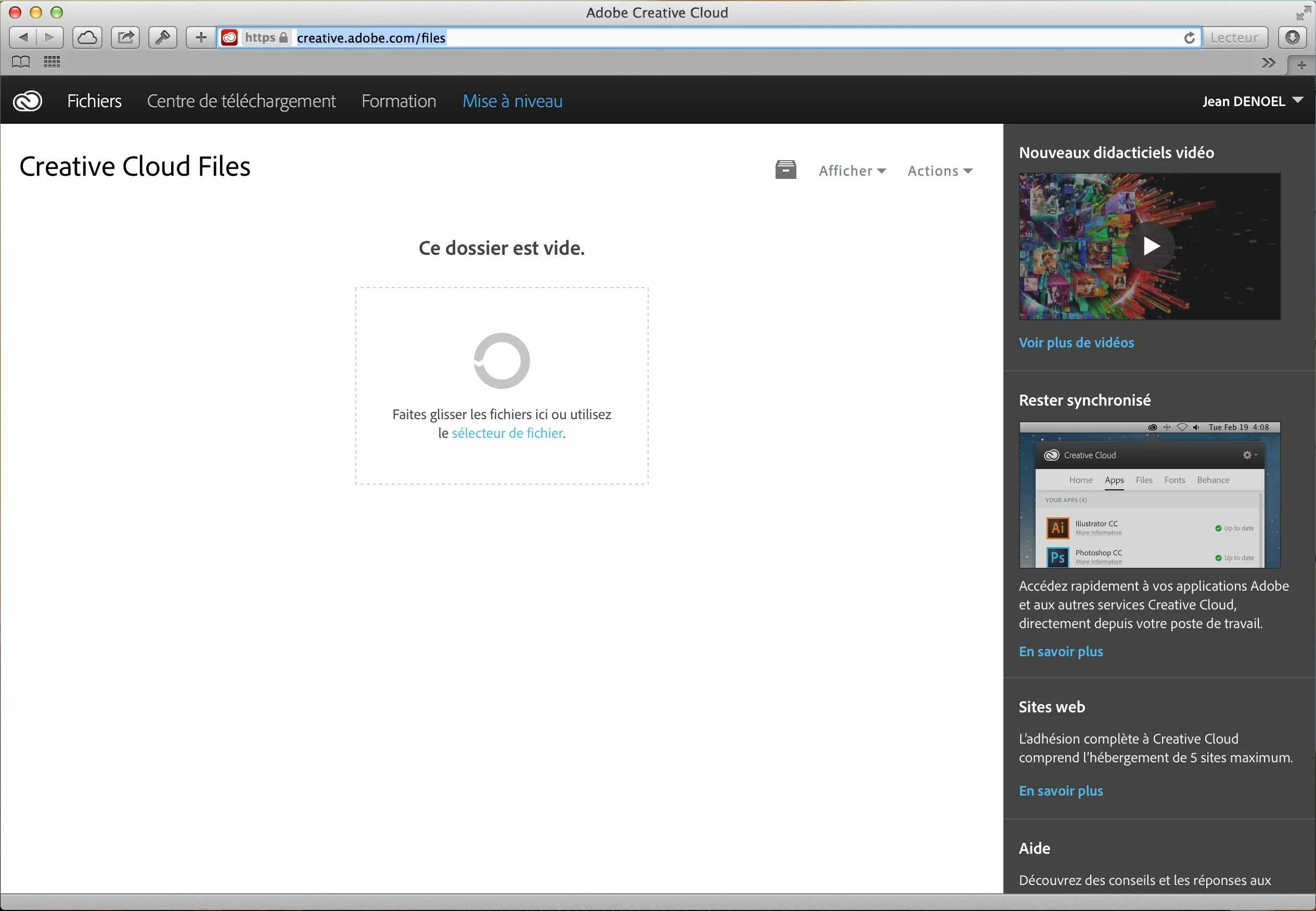Click the Rester synchronisé app thumbnail
The width and height of the screenshot is (1316, 911).
click(1149, 495)
